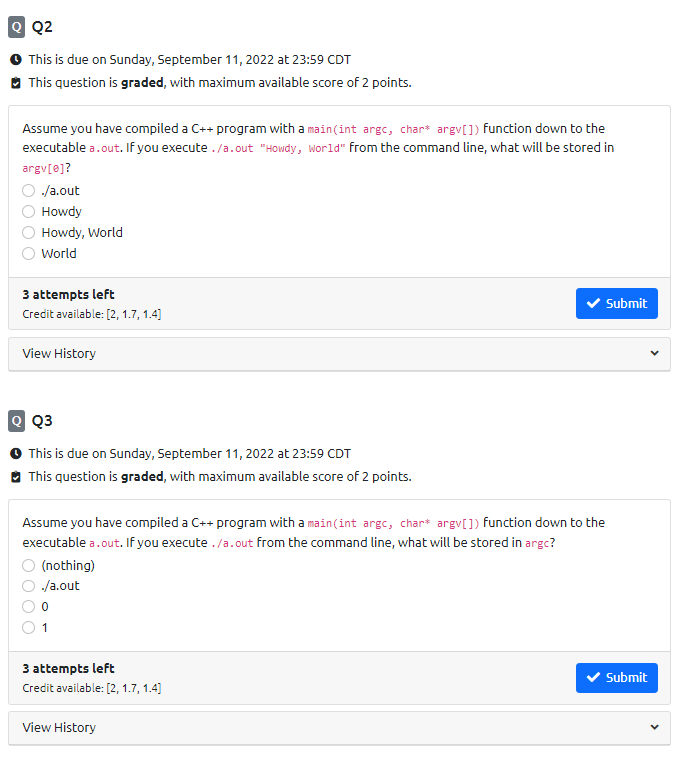688x760 pixels.
Task: Expand View History for Q2
Action: 339,354
